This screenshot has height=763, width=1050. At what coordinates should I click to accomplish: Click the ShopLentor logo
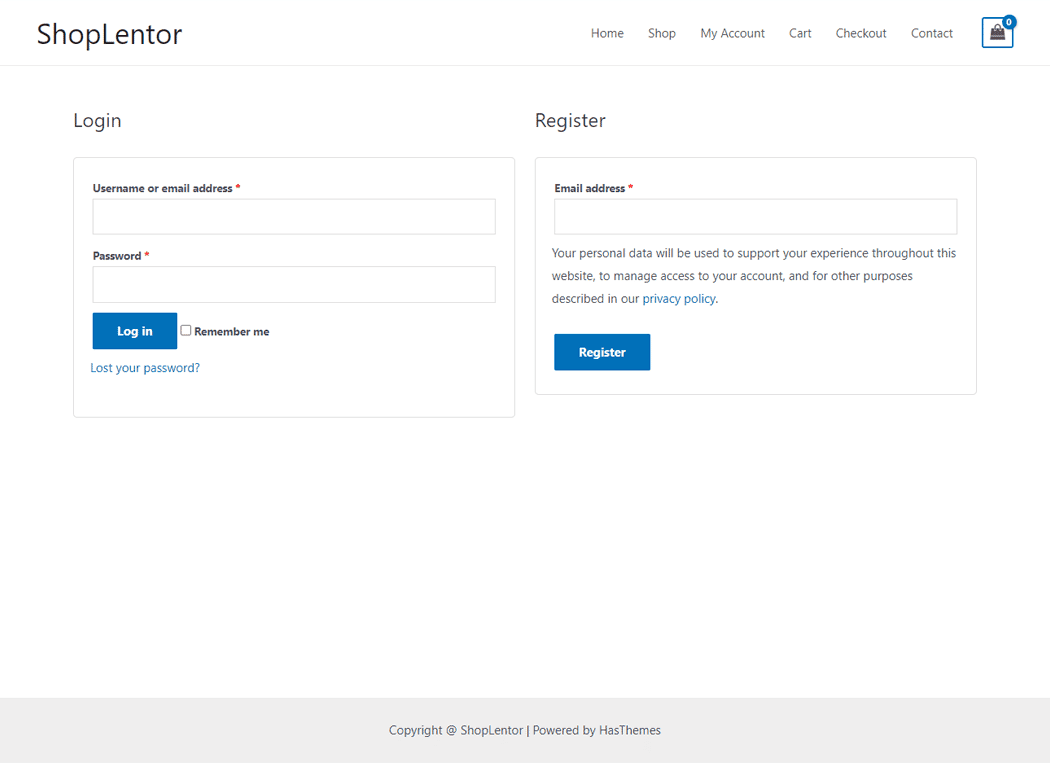tap(108, 33)
